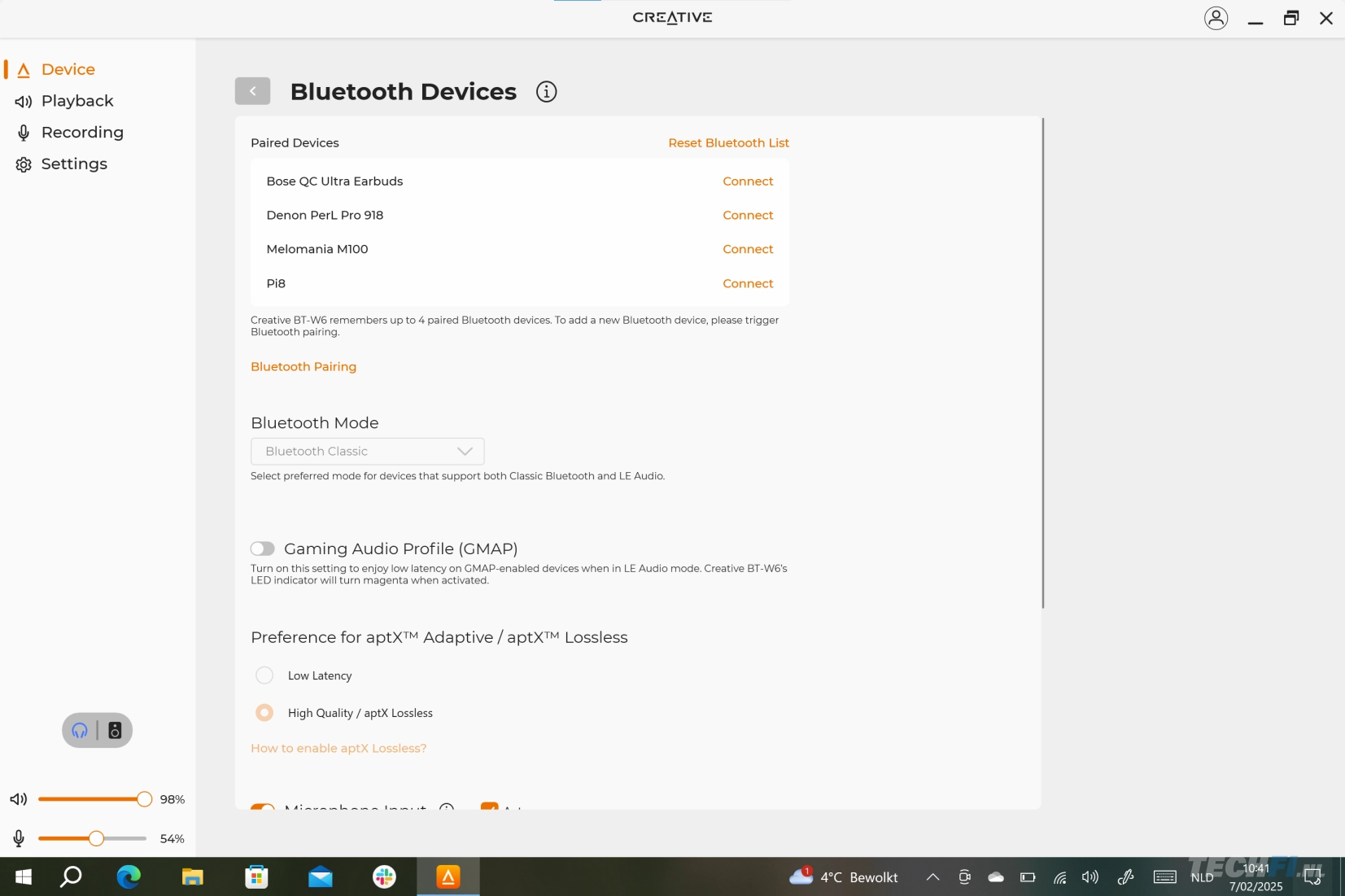Open the user account profile icon

tap(1216, 18)
